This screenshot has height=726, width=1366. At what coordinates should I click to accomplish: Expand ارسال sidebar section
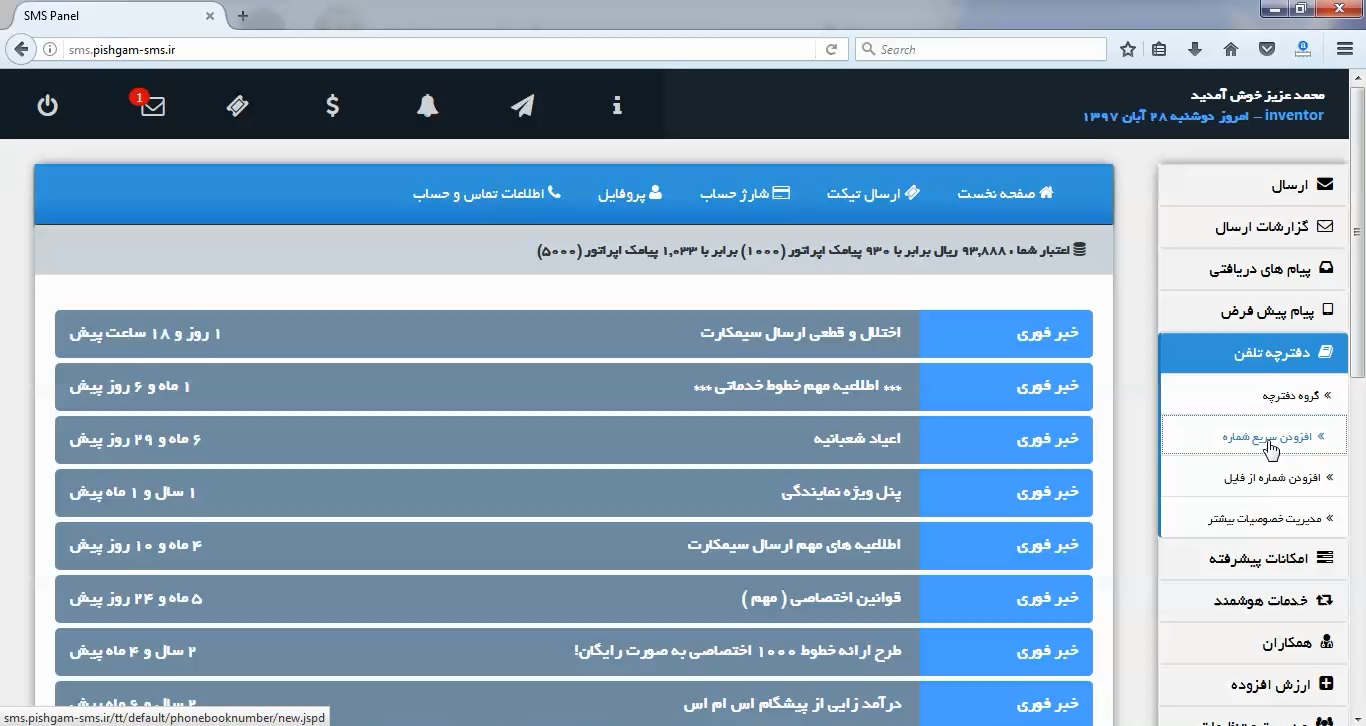(1253, 185)
